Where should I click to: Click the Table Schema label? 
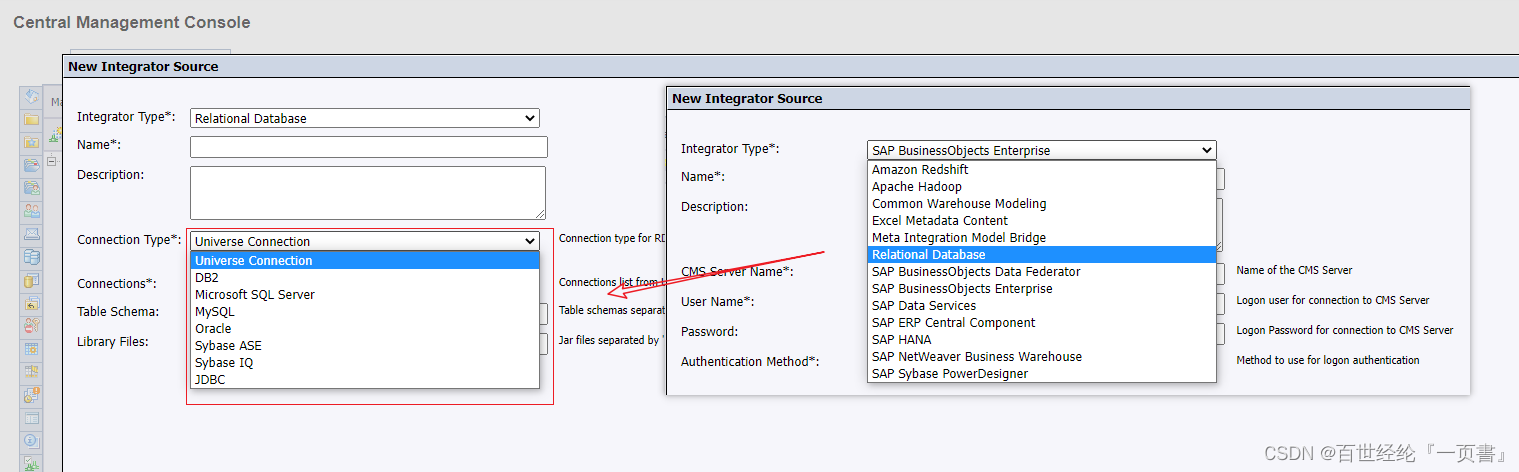(x=118, y=311)
